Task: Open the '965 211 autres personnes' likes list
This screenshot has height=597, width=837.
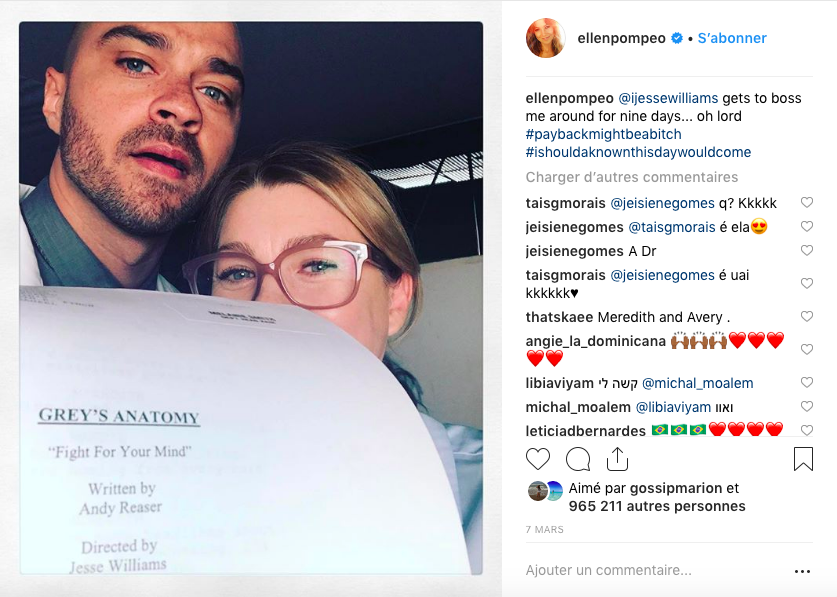Action: 657,506
